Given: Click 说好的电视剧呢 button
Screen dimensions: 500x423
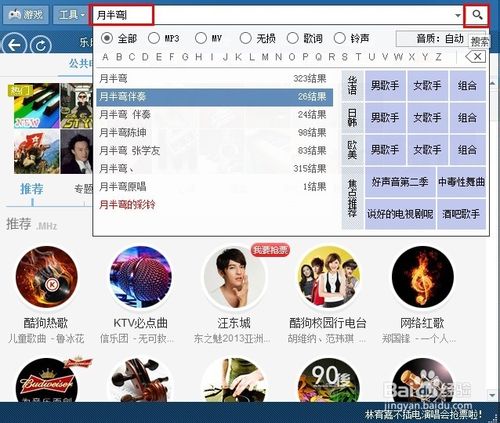Looking at the screenshot, I should 400,214.
